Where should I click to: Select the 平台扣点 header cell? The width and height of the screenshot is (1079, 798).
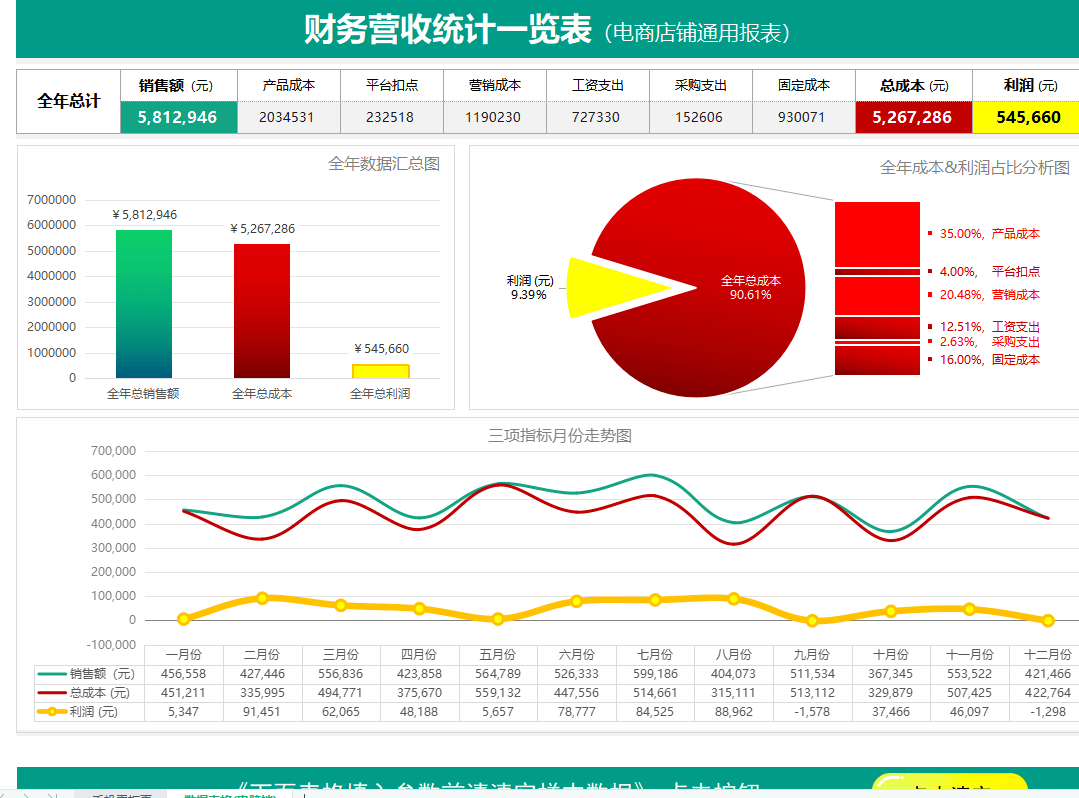pyautogui.click(x=392, y=85)
